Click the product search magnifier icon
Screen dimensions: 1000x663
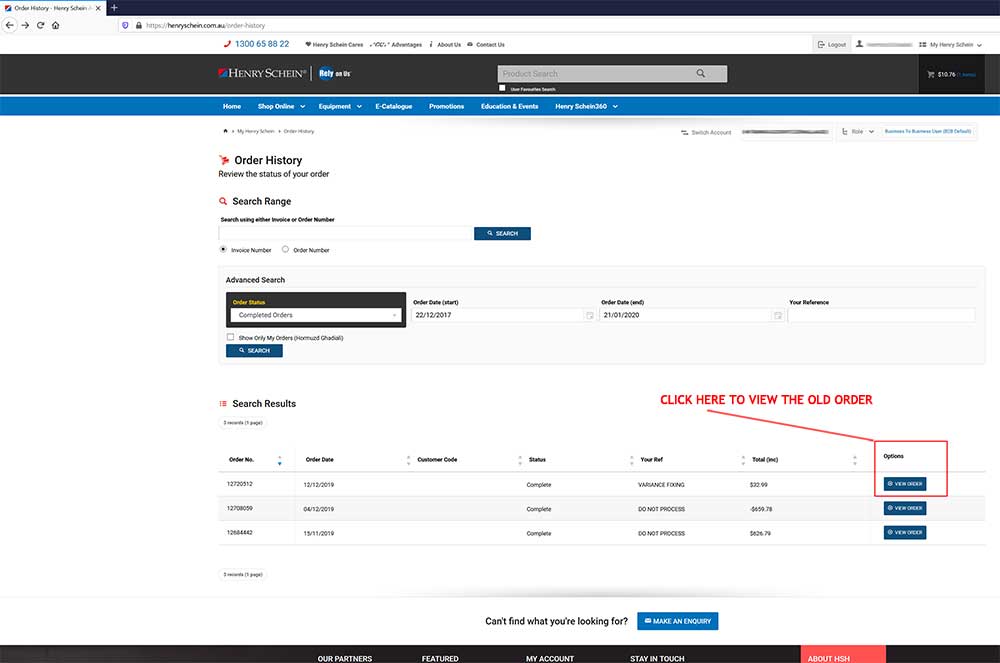[701, 74]
